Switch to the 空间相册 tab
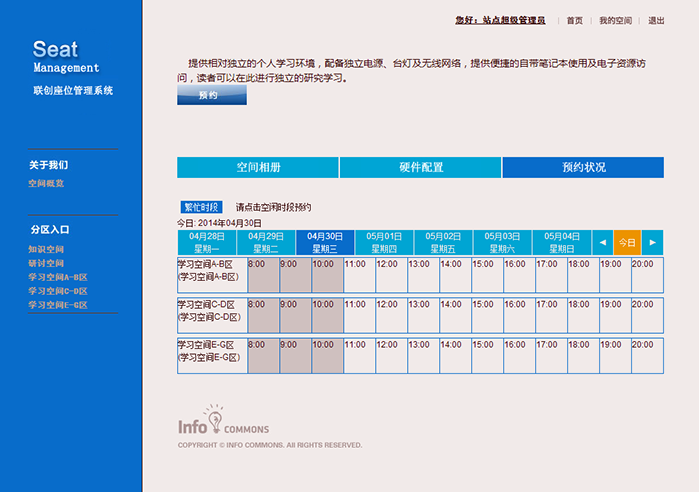This screenshot has width=699, height=492. [258, 167]
